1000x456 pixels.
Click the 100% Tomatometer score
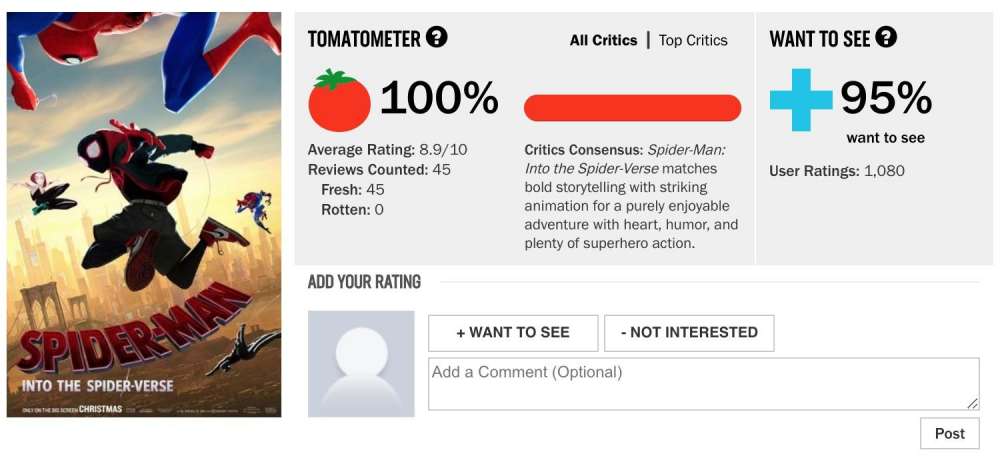tap(439, 98)
